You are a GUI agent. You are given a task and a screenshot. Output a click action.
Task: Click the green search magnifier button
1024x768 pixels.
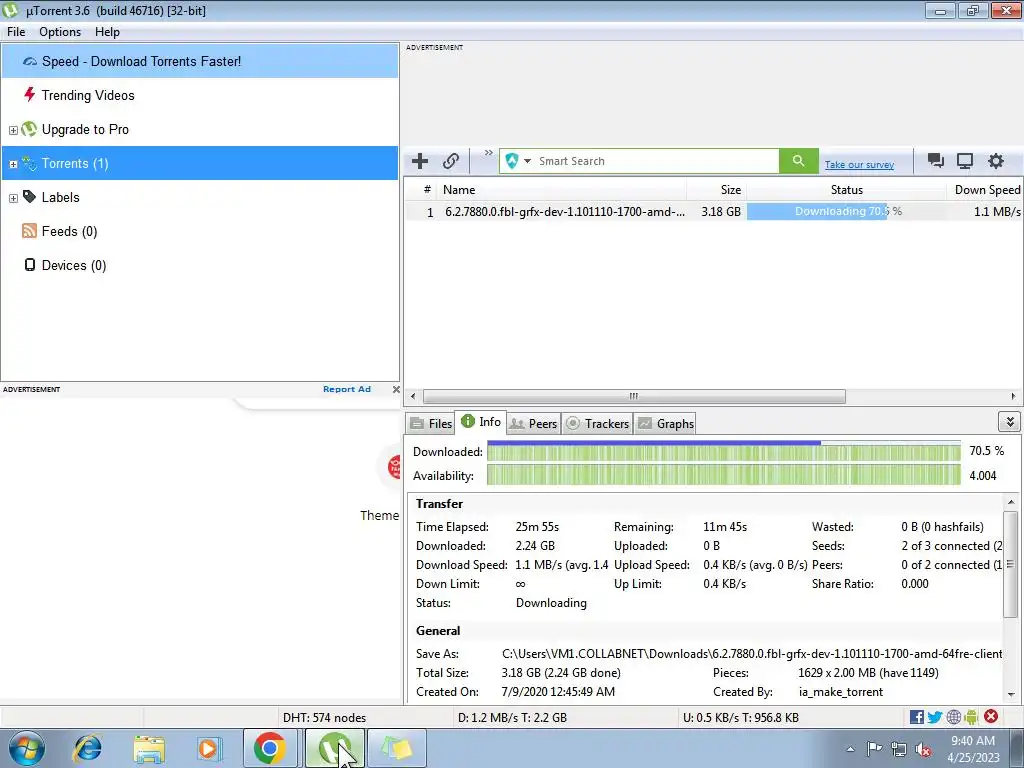pyautogui.click(x=798, y=161)
